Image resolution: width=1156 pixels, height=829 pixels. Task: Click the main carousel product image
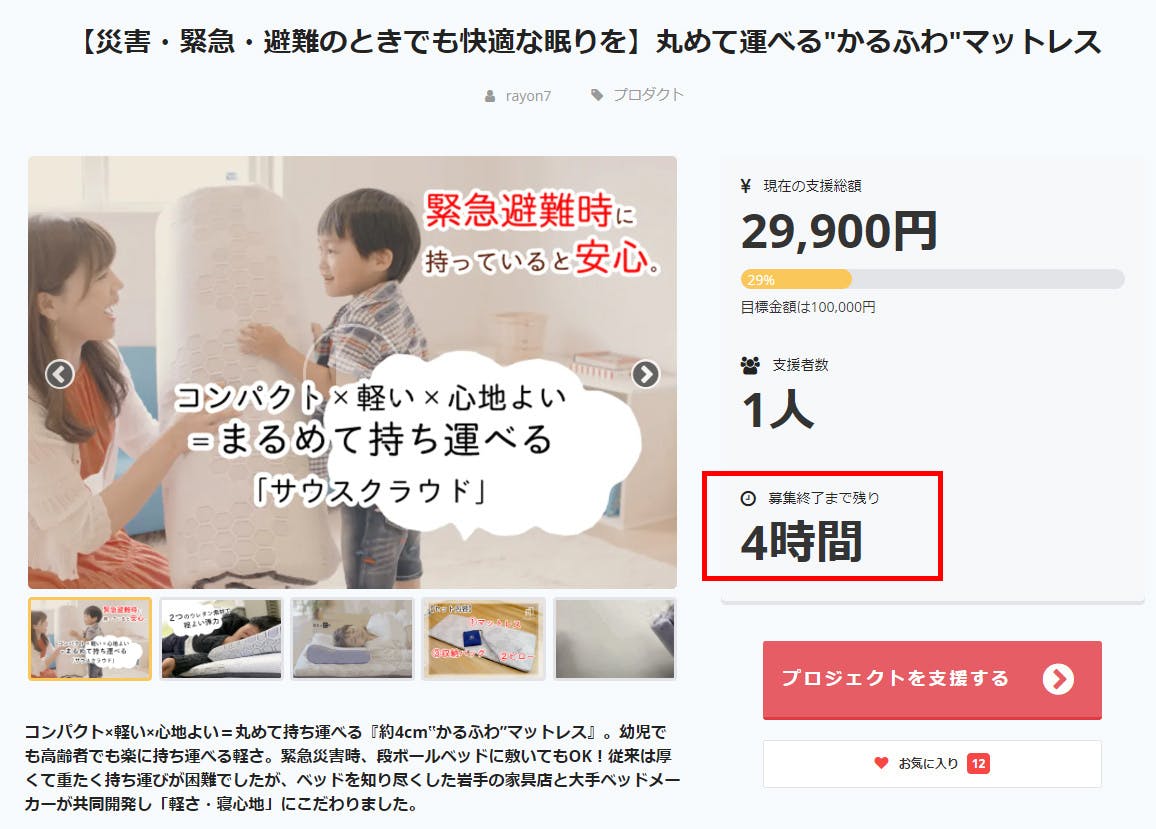[x=352, y=372]
